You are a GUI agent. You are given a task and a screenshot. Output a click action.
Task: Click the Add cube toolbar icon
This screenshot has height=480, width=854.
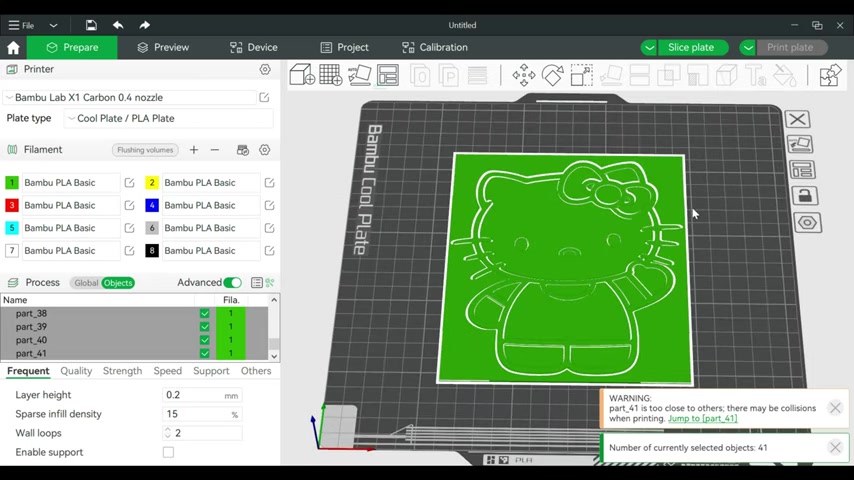tap(302, 75)
